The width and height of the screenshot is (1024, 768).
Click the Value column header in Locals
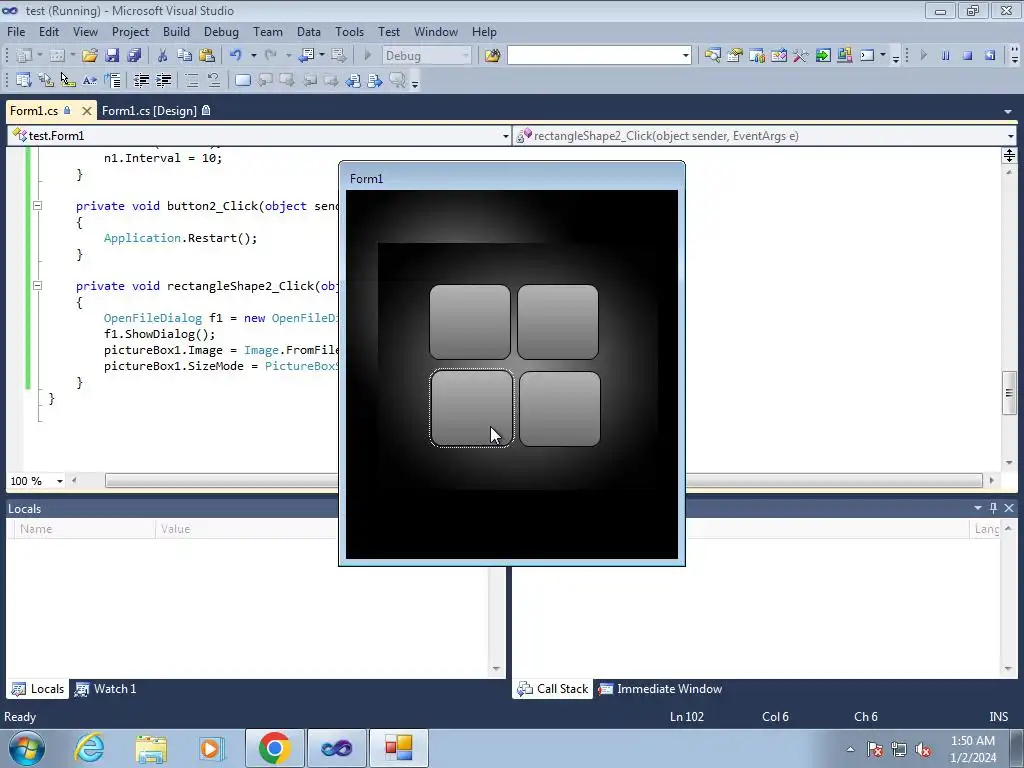click(x=247, y=529)
